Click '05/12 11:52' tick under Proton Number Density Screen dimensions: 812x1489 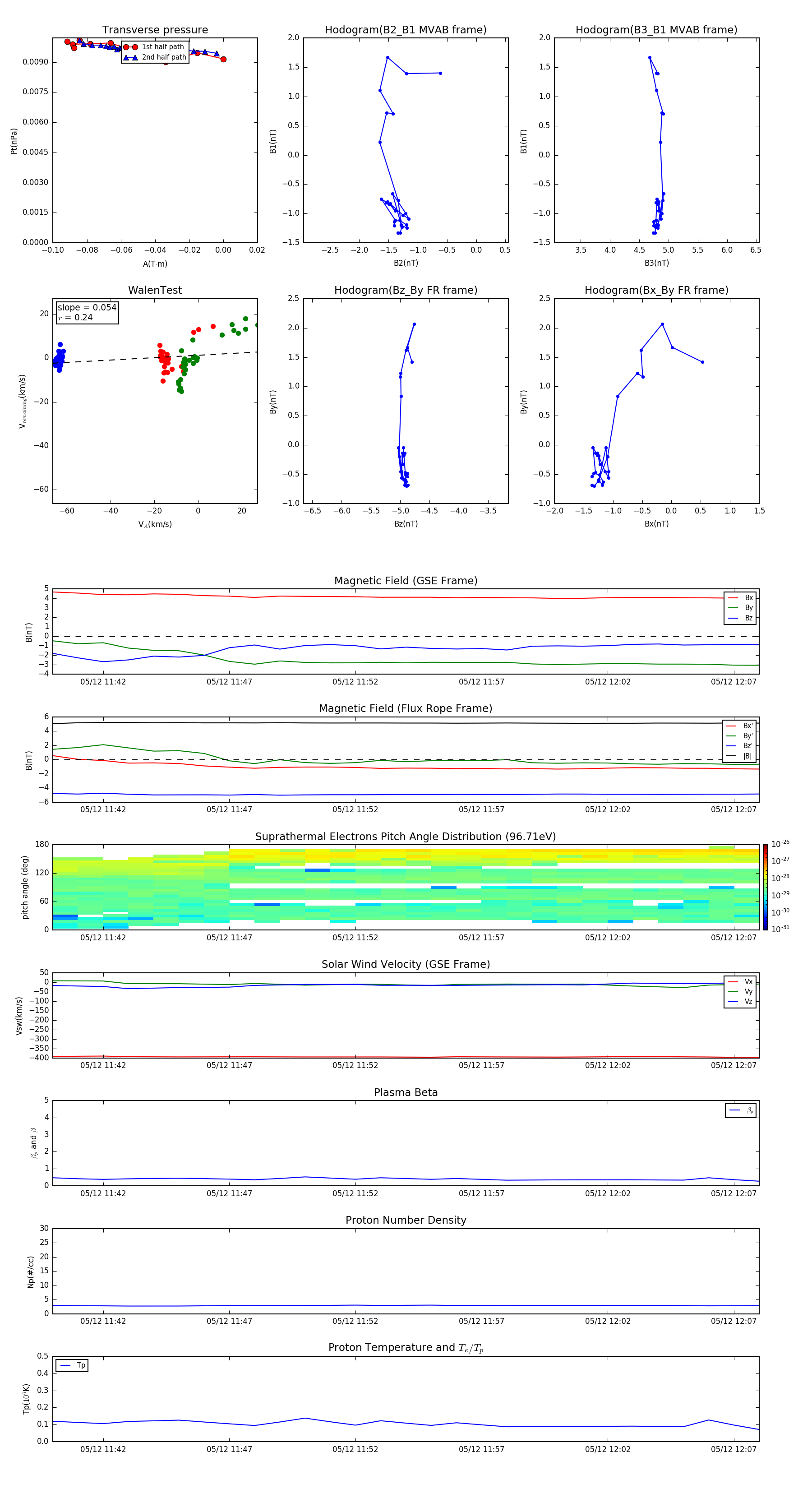pyautogui.click(x=355, y=1321)
